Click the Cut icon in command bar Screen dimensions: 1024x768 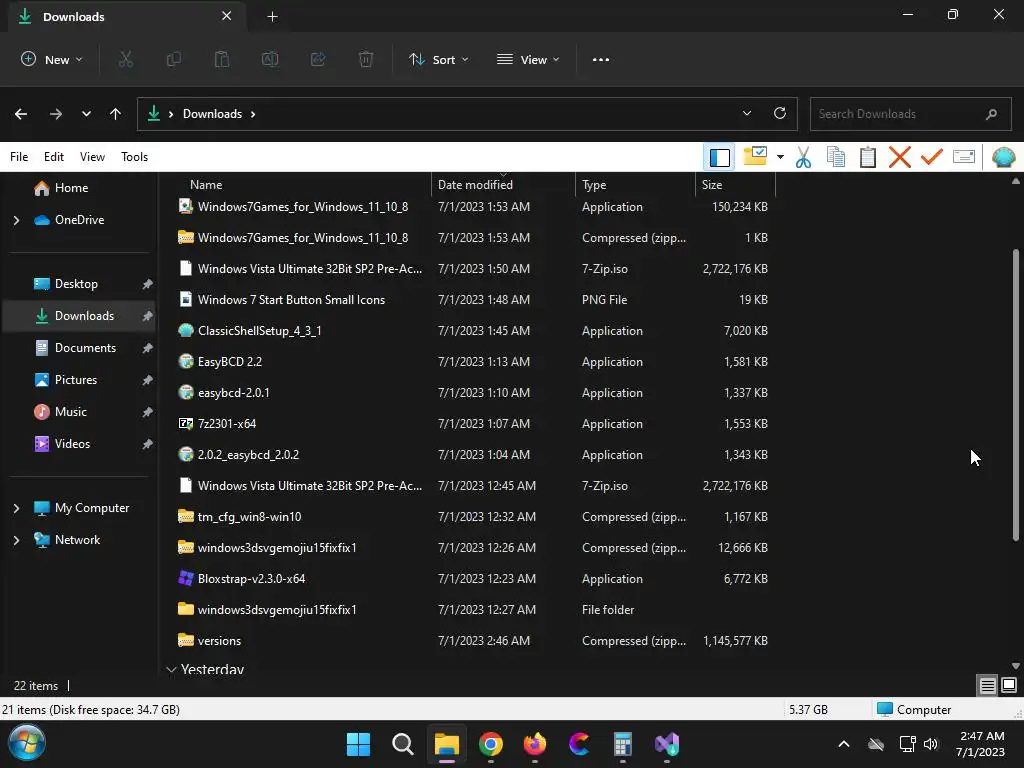point(125,59)
